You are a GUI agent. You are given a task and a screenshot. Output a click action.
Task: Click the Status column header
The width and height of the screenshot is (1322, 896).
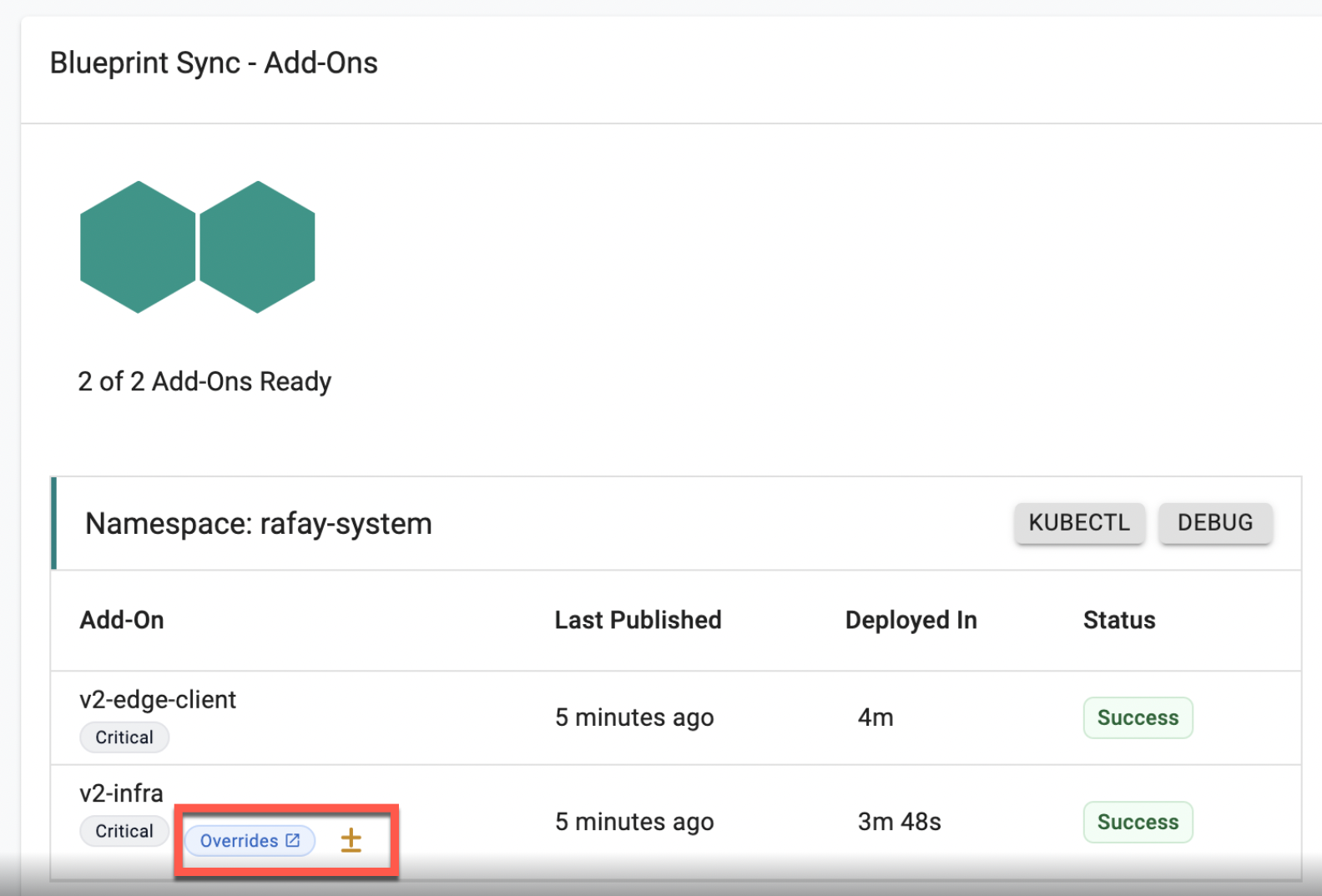point(1118,620)
